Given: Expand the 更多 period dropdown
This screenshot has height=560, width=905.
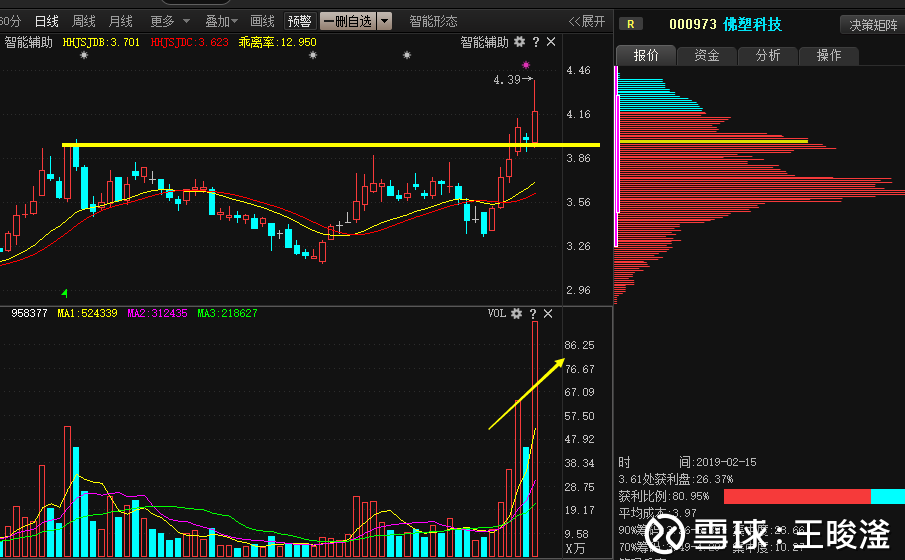Looking at the screenshot, I should point(170,21).
